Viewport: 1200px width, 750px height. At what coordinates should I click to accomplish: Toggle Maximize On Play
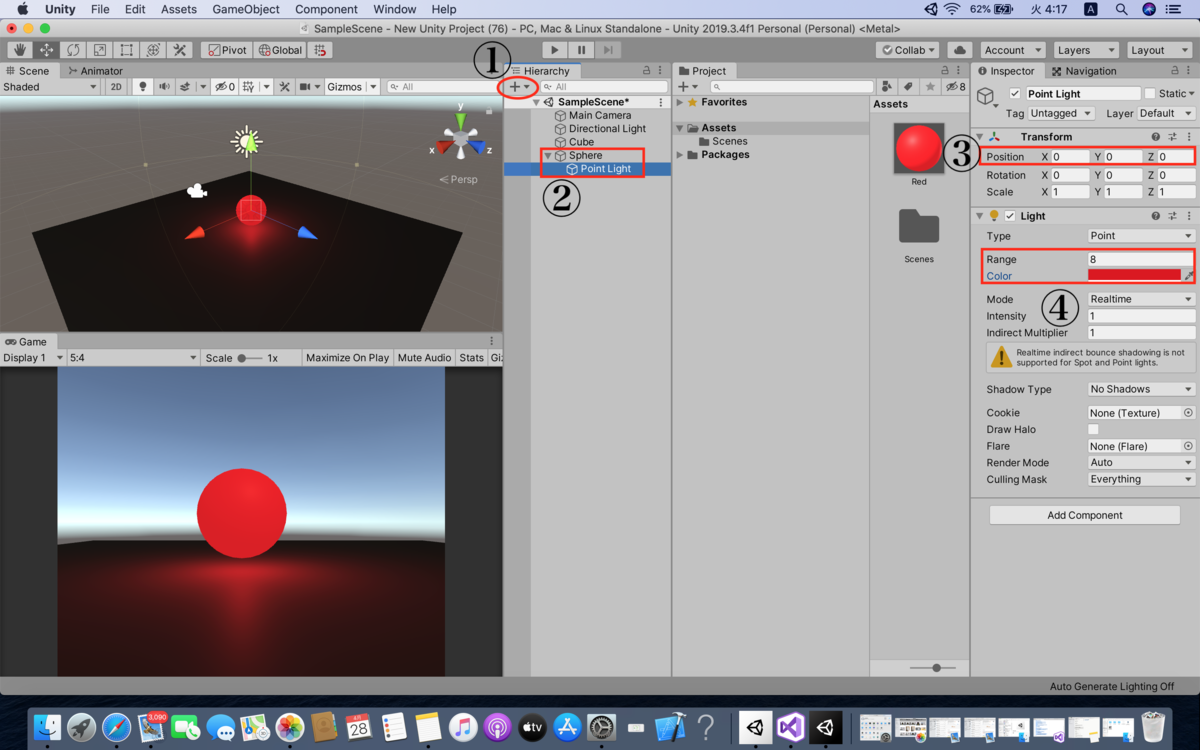point(347,357)
